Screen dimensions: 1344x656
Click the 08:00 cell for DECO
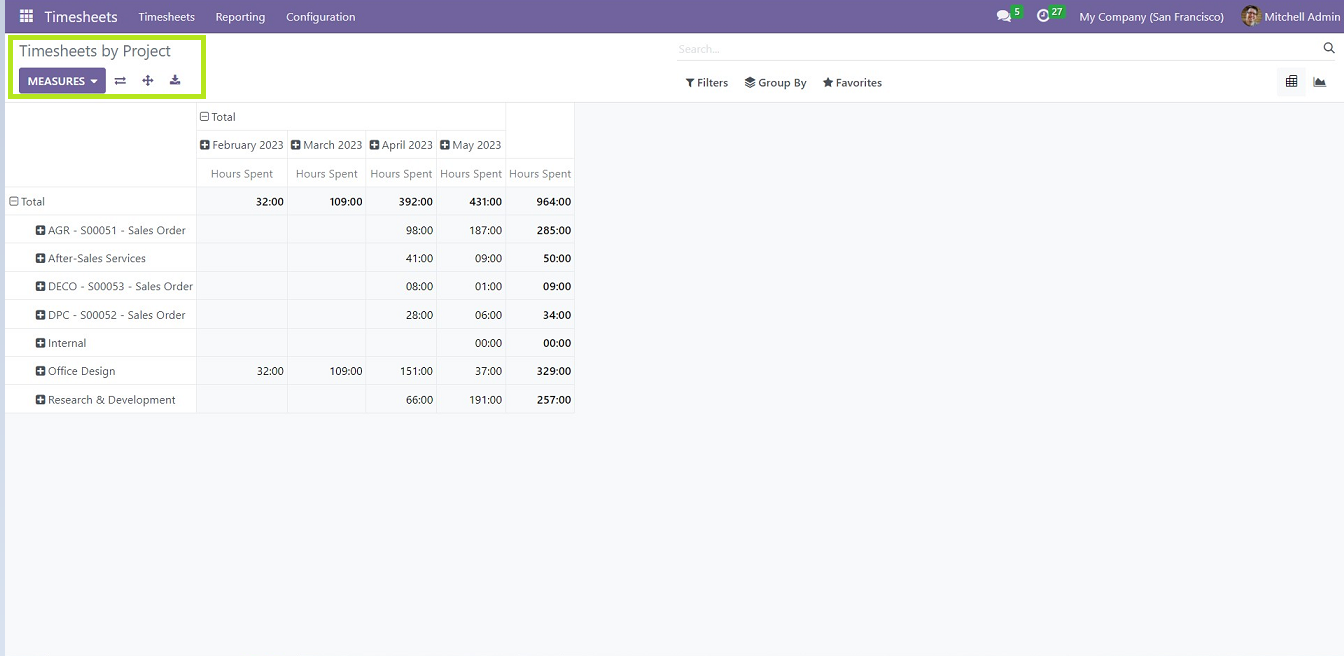[x=401, y=286]
